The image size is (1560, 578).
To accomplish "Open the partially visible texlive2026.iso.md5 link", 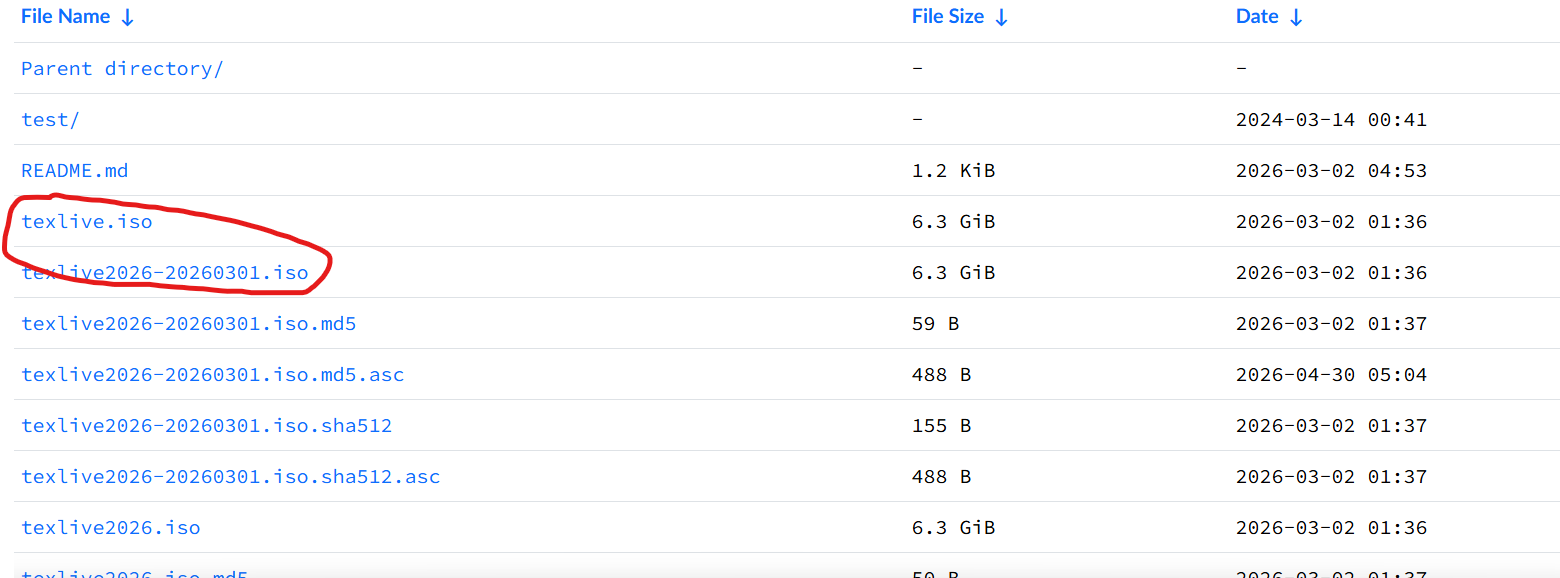I will click(x=135, y=573).
